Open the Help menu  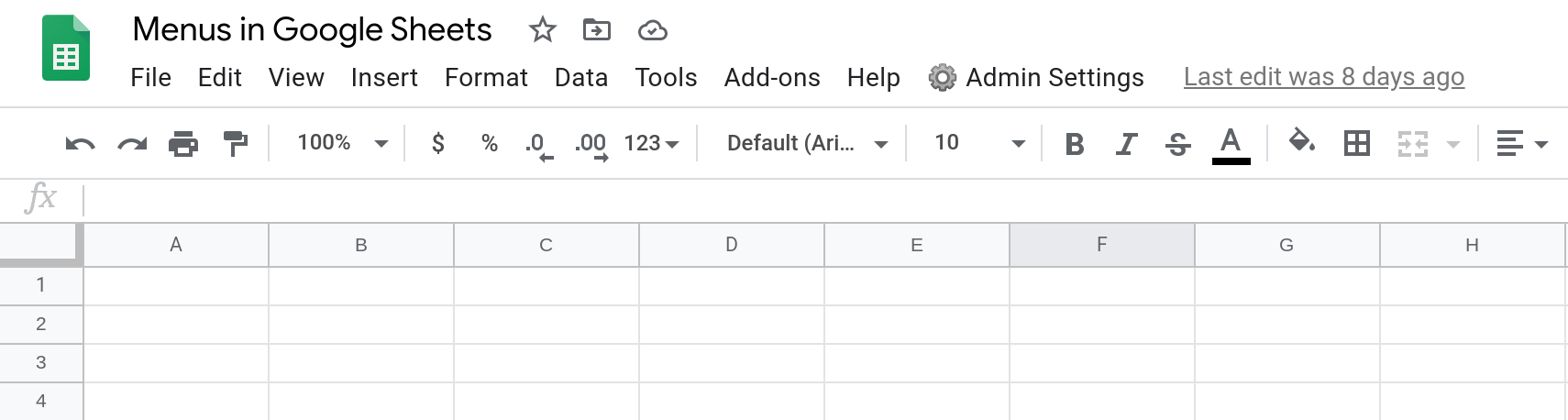pyautogui.click(x=873, y=77)
